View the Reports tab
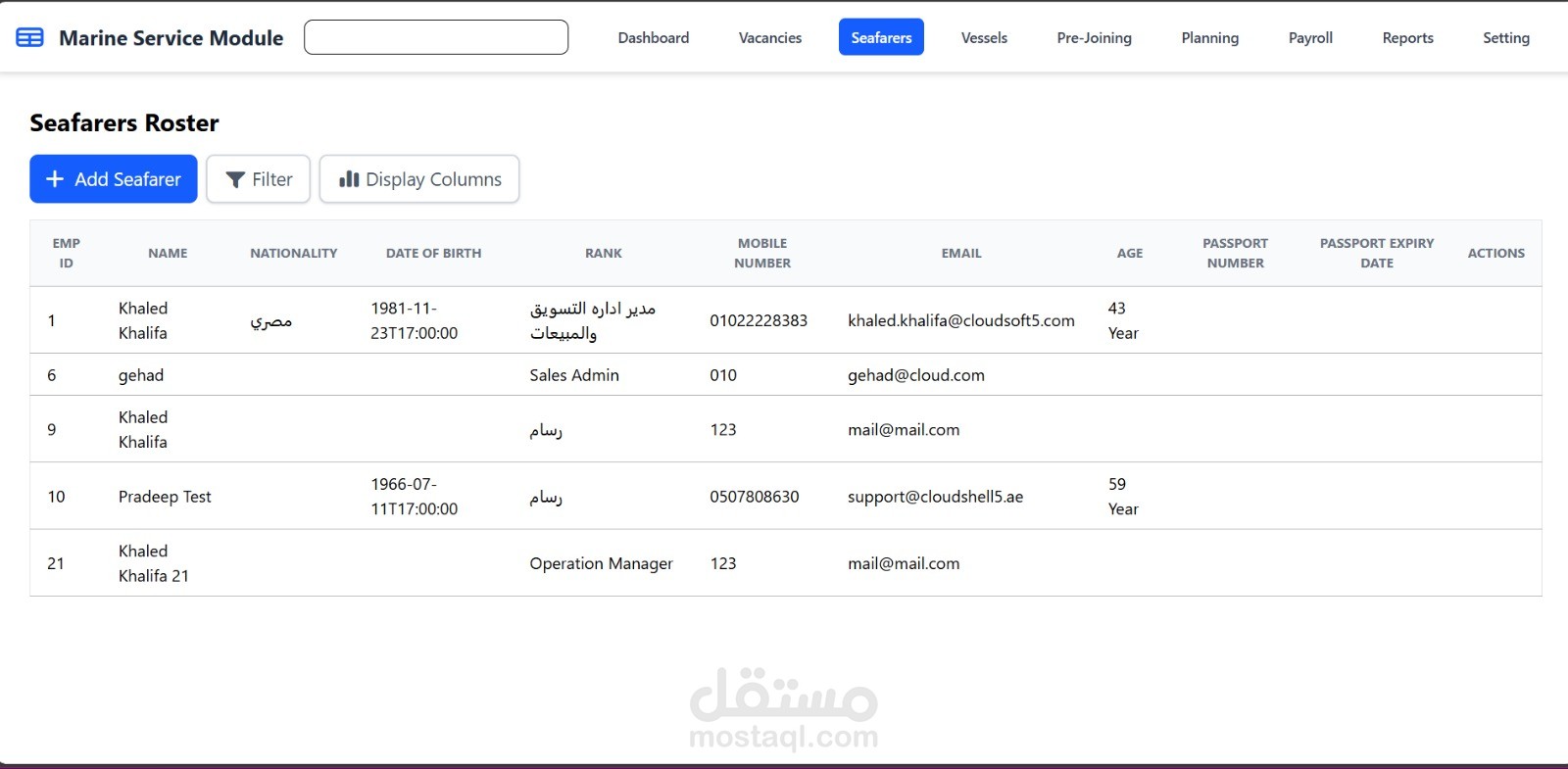Viewport: 1568px width, 769px height. (x=1407, y=37)
